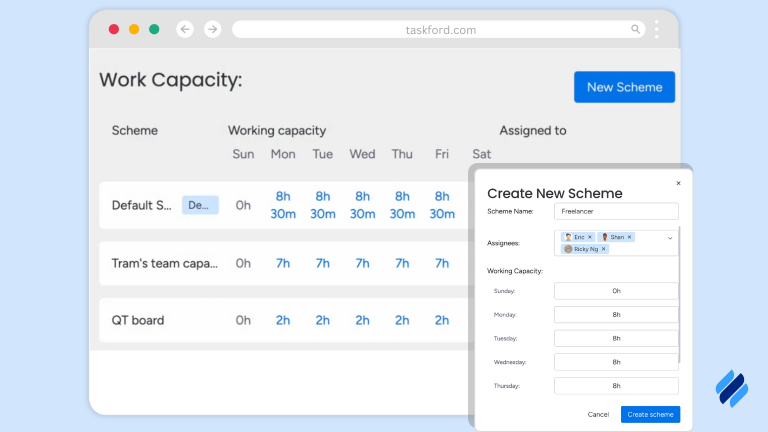Click the Working capacity column header
The image size is (768, 432).
[277, 131]
